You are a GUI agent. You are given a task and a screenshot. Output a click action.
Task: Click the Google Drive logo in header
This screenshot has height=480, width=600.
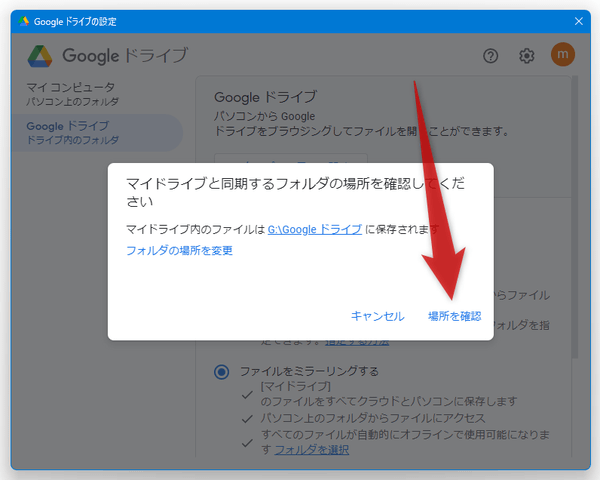tap(40, 56)
